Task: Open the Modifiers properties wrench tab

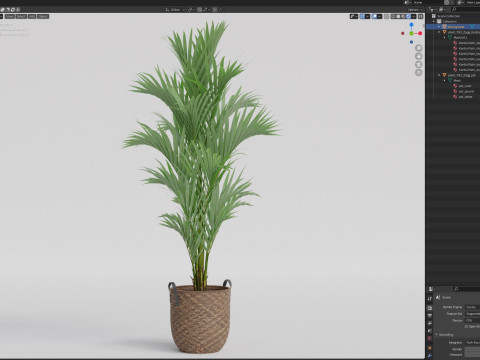Action: (430, 356)
